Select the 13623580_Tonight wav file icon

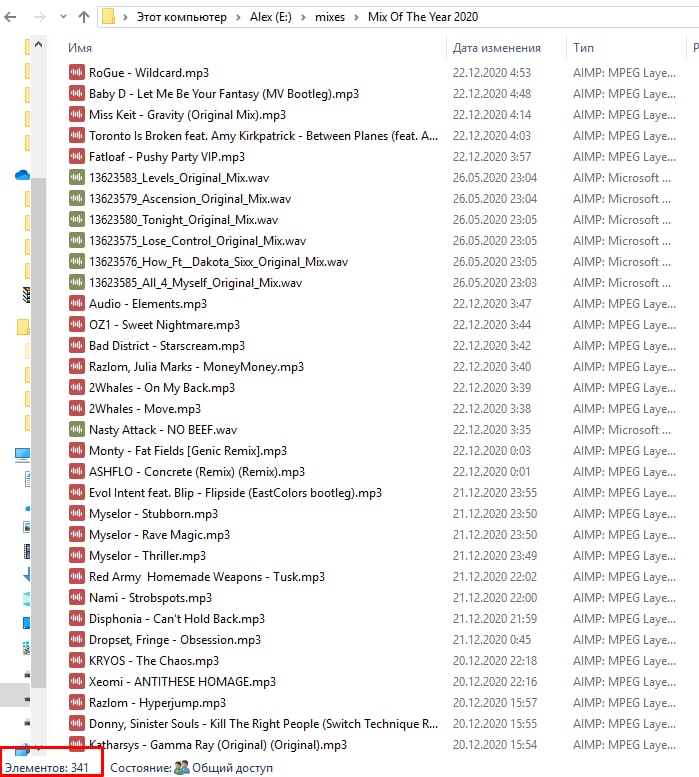77,220
